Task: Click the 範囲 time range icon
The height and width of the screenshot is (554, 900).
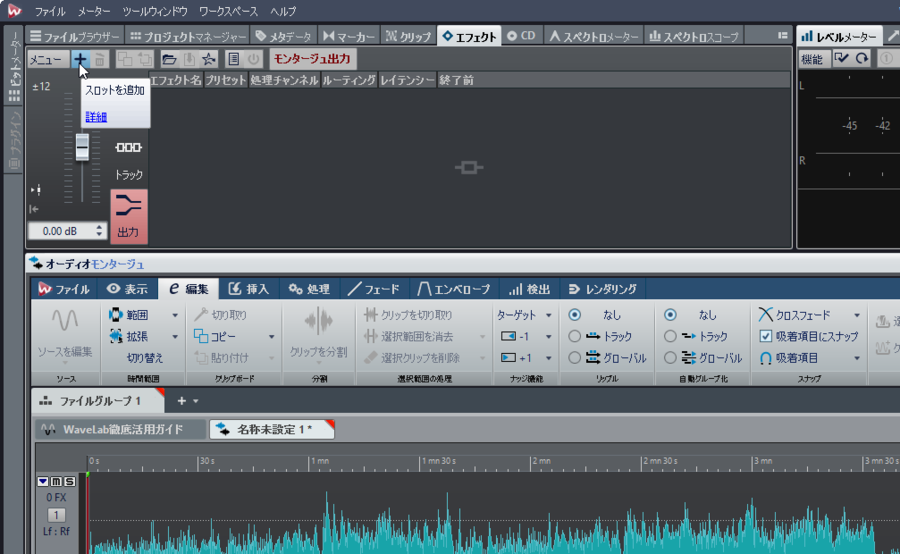Action: tap(116, 315)
